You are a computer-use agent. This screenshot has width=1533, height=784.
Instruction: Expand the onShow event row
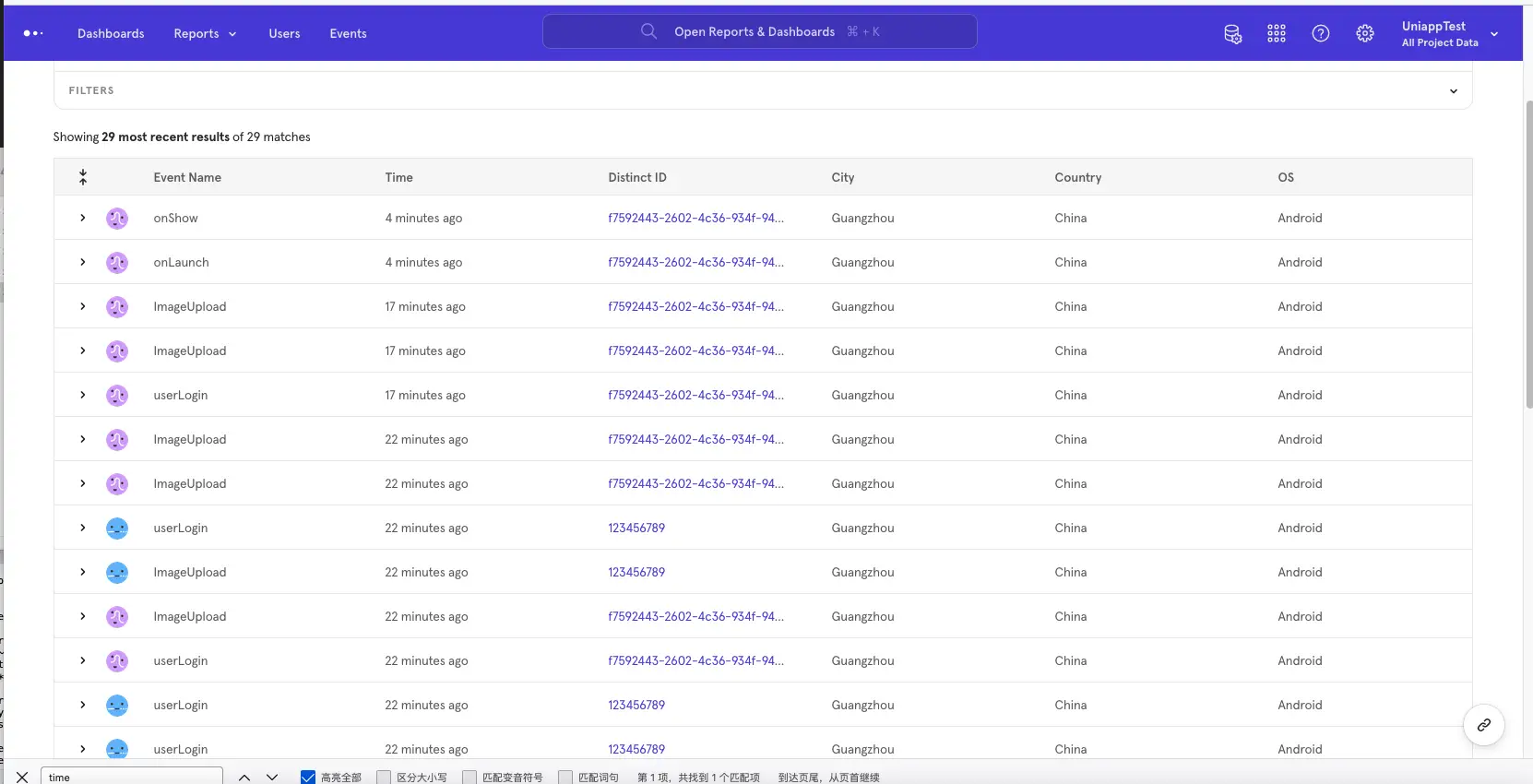pyautogui.click(x=83, y=218)
